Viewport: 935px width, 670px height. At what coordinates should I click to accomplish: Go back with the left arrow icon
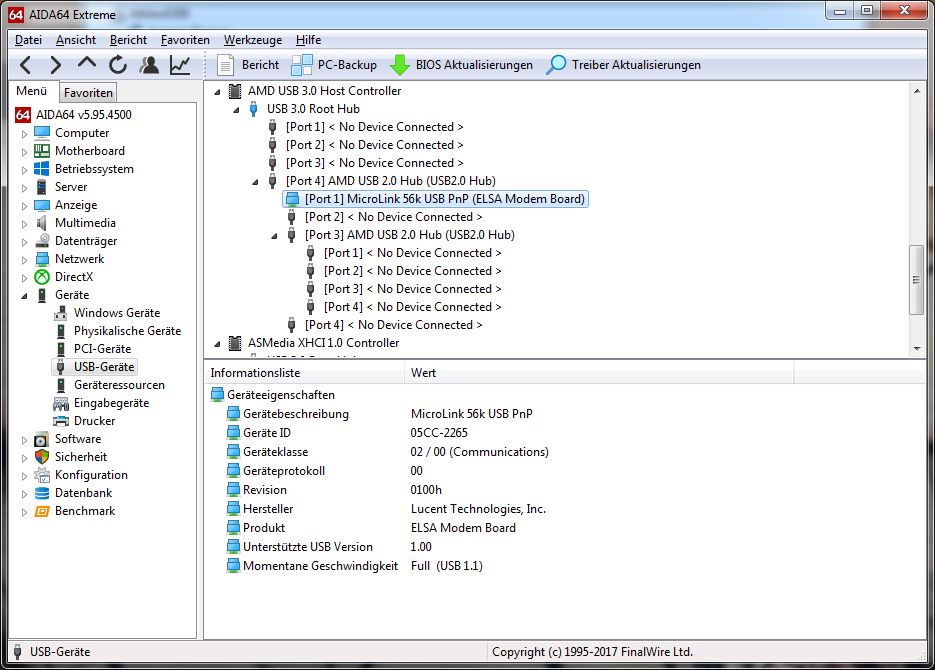click(25, 64)
